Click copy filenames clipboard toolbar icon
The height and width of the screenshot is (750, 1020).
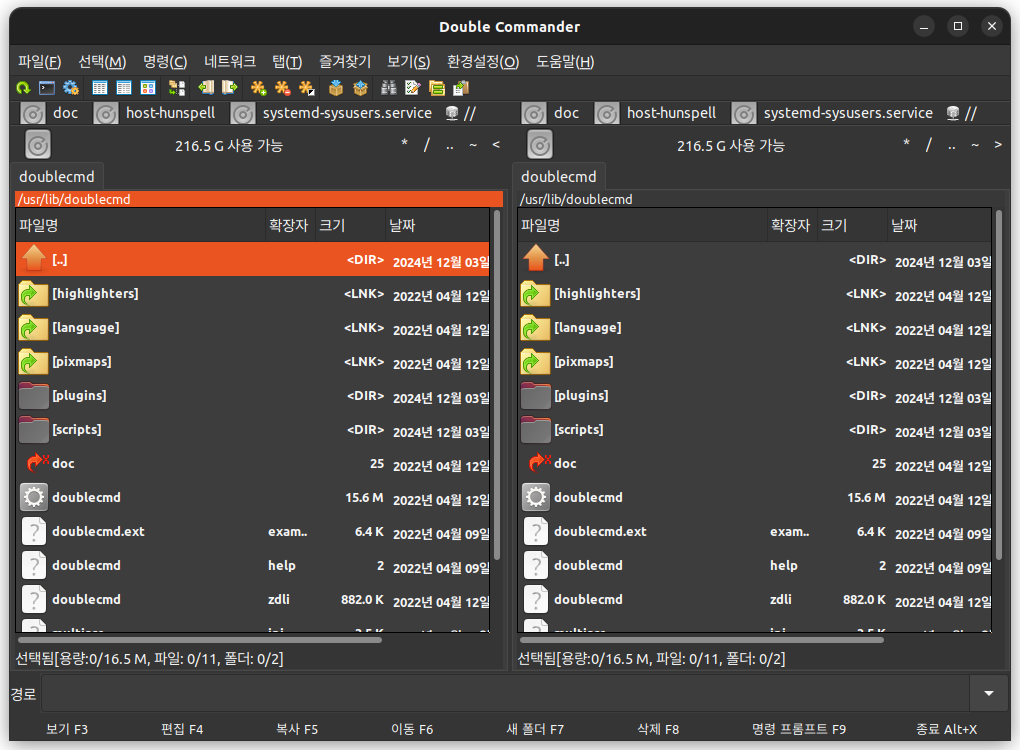coord(461,88)
